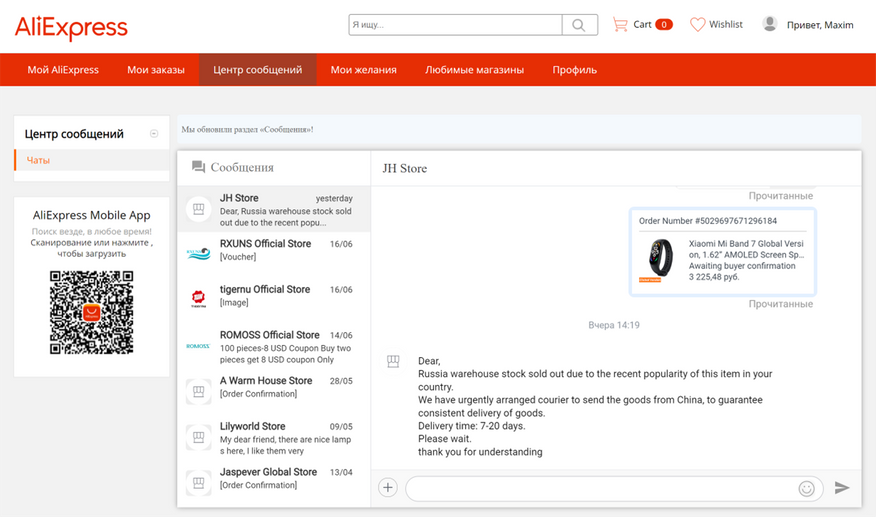This screenshot has width=876, height=517.
Task: Click the AliExpress logo
Action: coord(71,27)
